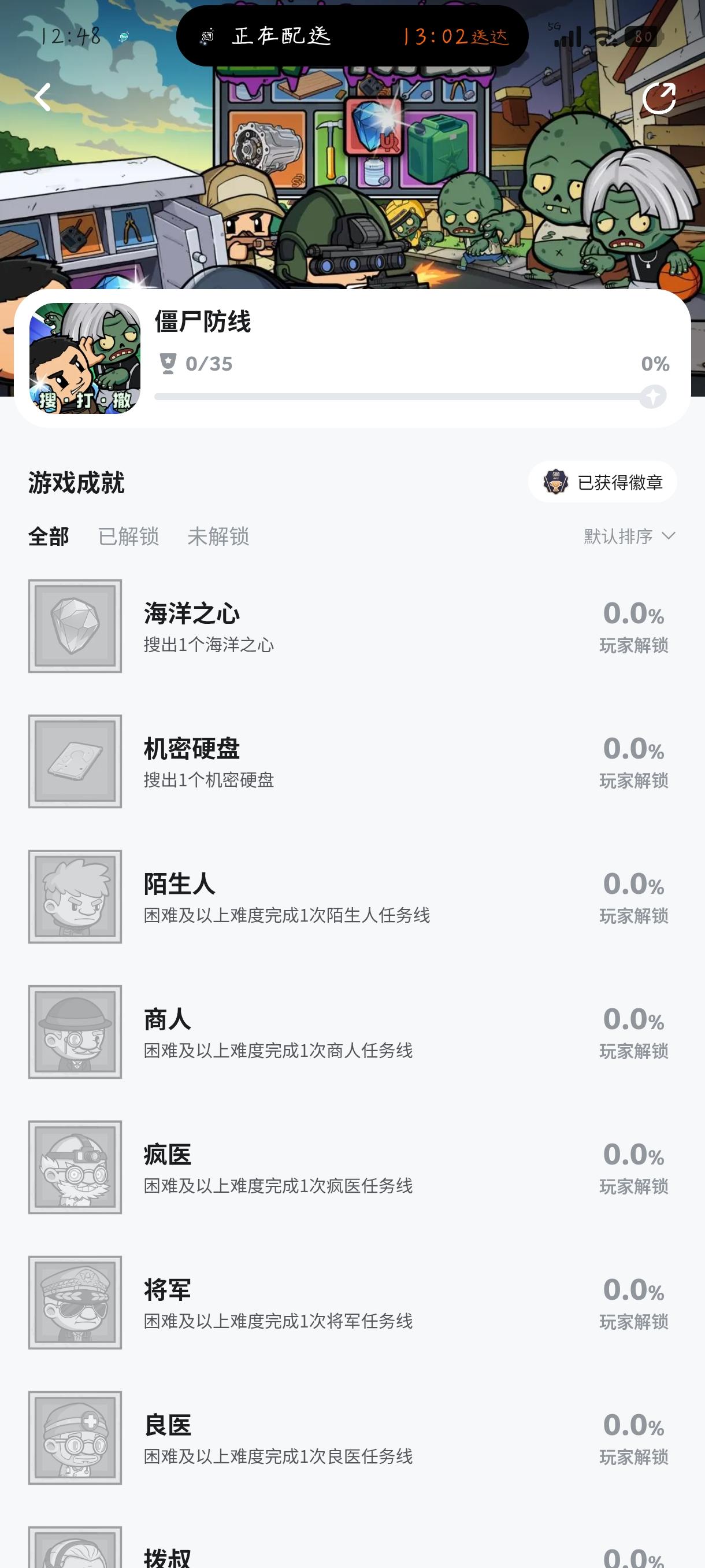
Task: Tap the 疯医 mad doctor icon
Action: pyautogui.click(x=75, y=1167)
